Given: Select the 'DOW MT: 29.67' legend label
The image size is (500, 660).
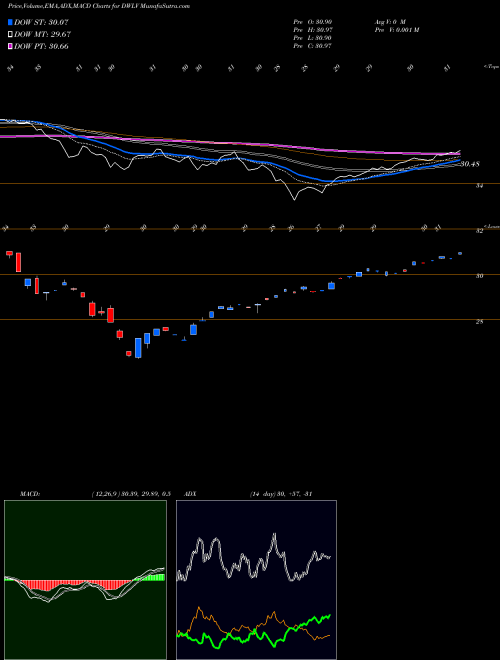Looking at the screenshot, I should (x=43, y=35).
